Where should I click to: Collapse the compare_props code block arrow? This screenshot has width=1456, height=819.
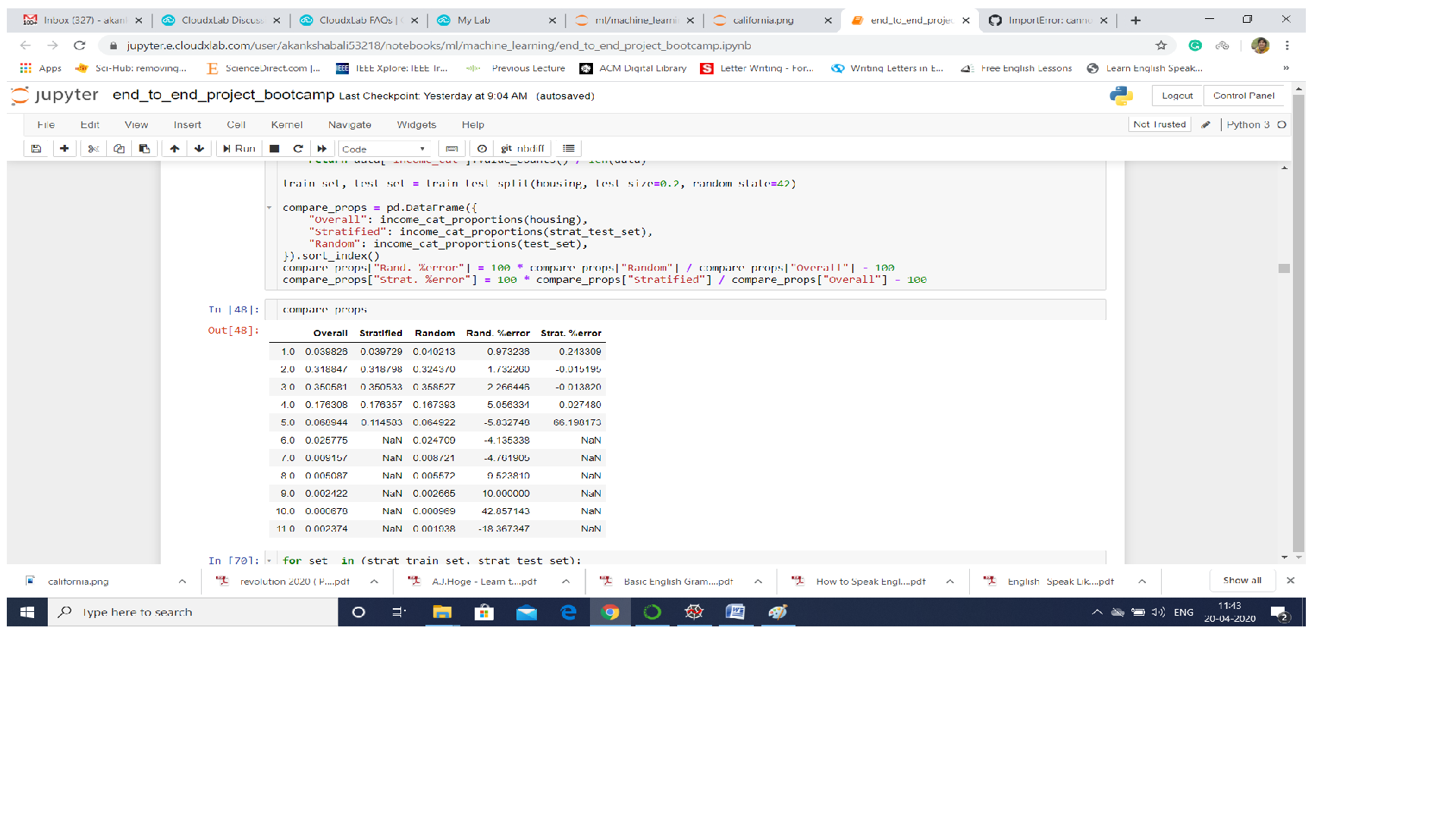269,208
